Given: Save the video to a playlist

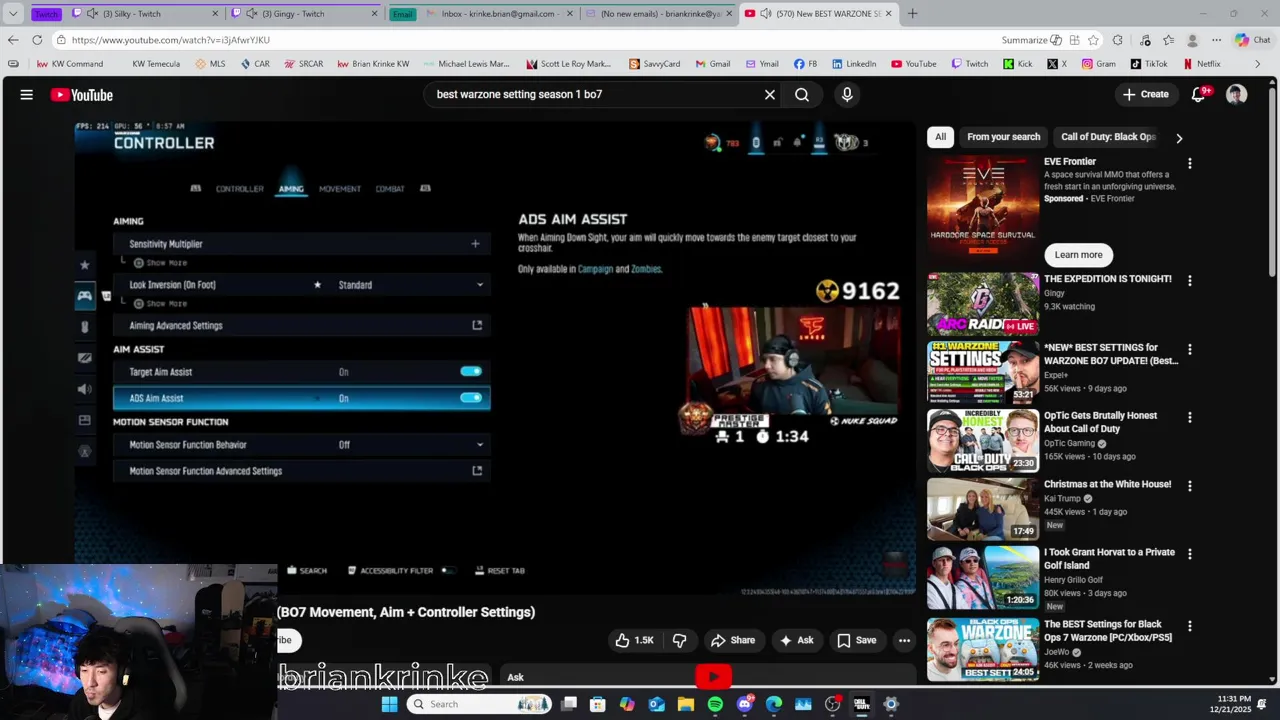Looking at the screenshot, I should pos(856,640).
